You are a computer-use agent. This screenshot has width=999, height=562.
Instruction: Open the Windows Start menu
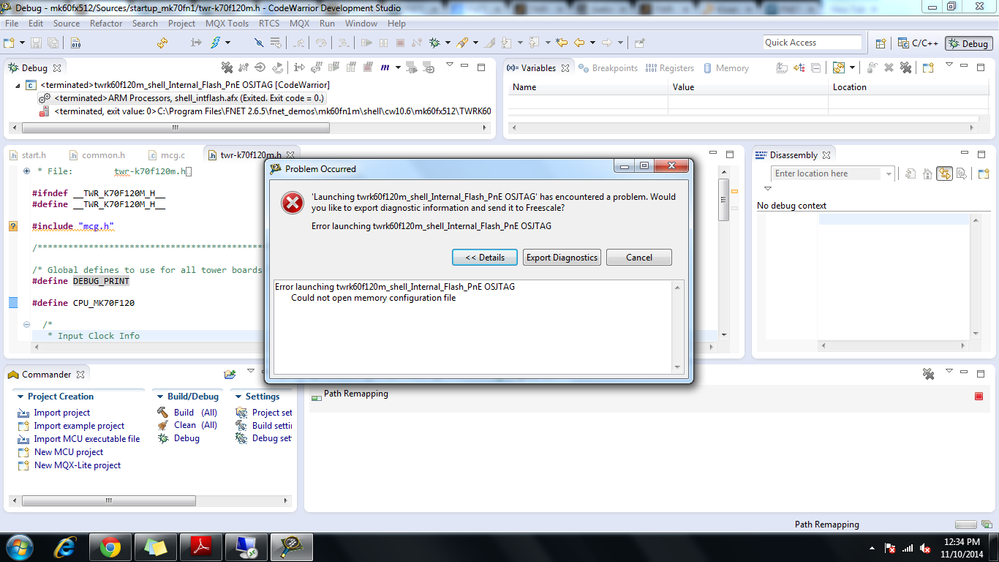[20, 547]
